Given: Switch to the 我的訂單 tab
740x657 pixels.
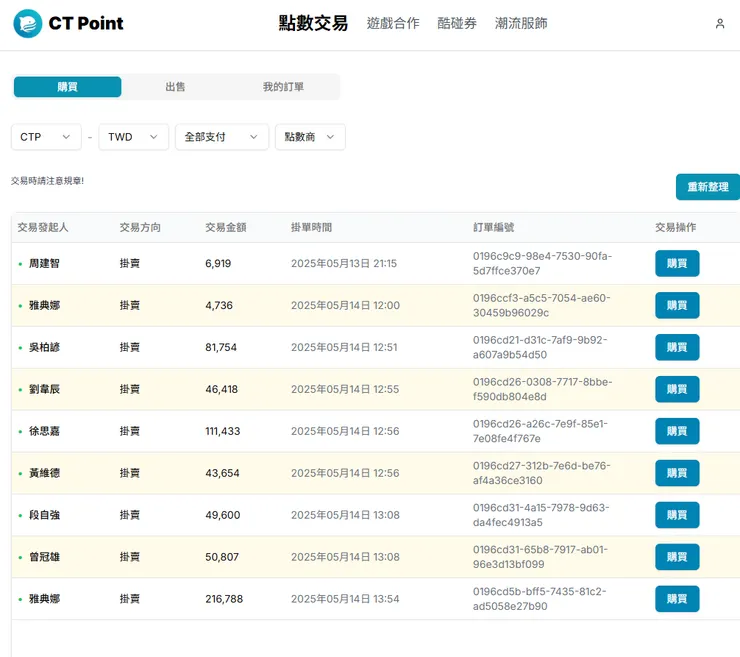Looking at the screenshot, I should point(283,87).
